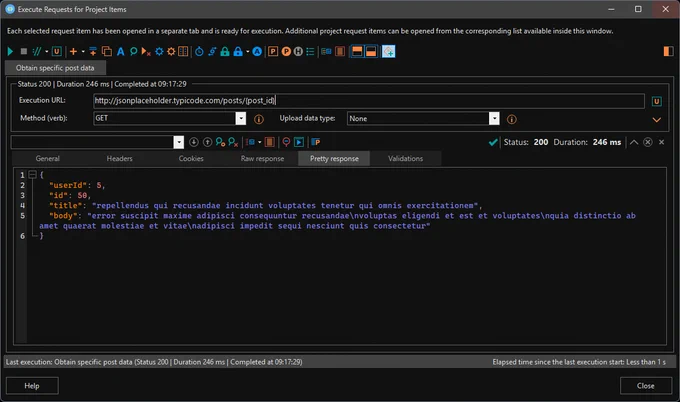The width and height of the screenshot is (680, 402).
Task: Toggle the lower split panel layout button
Action: coord(371,52)
